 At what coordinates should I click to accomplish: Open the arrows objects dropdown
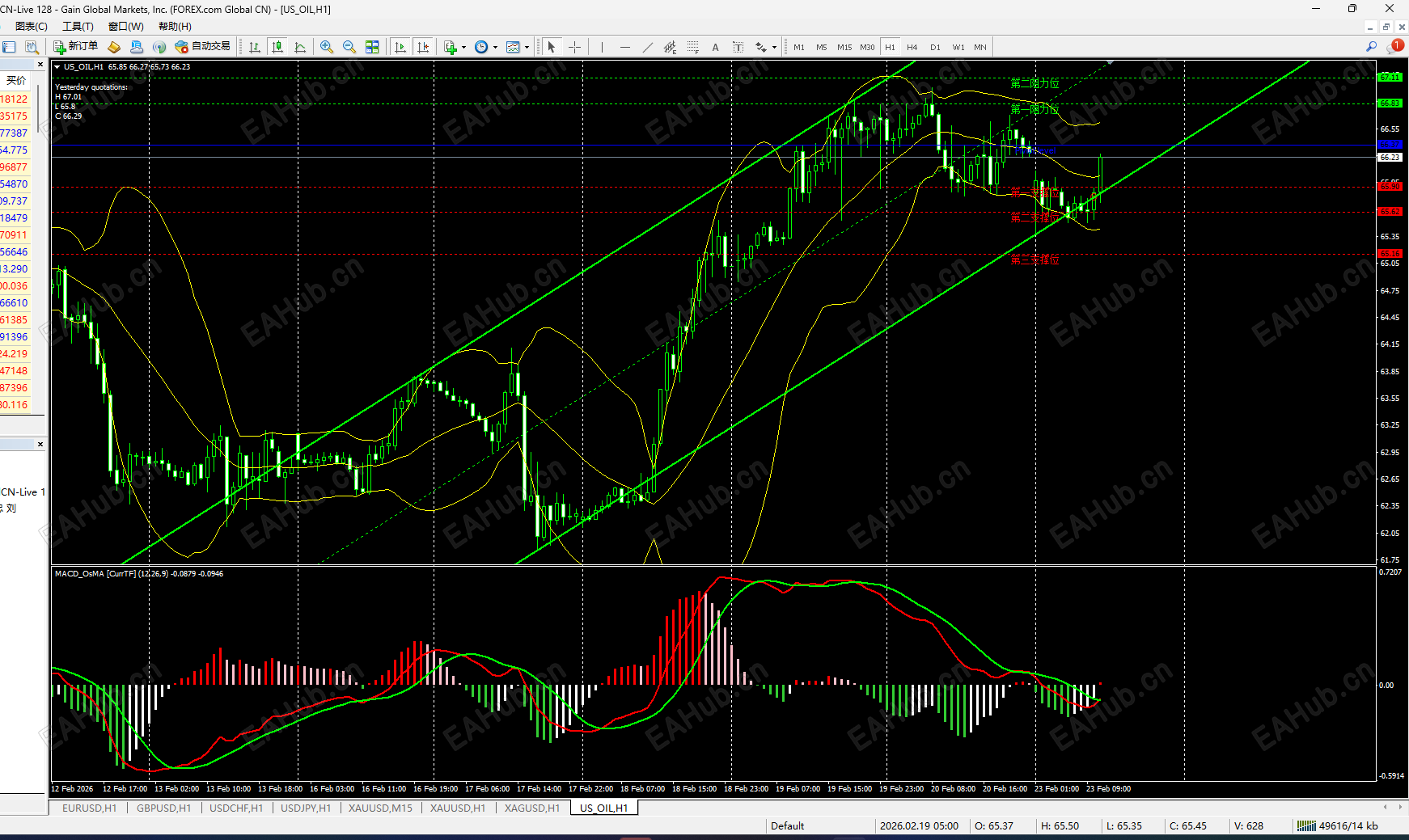click(765, 47)
